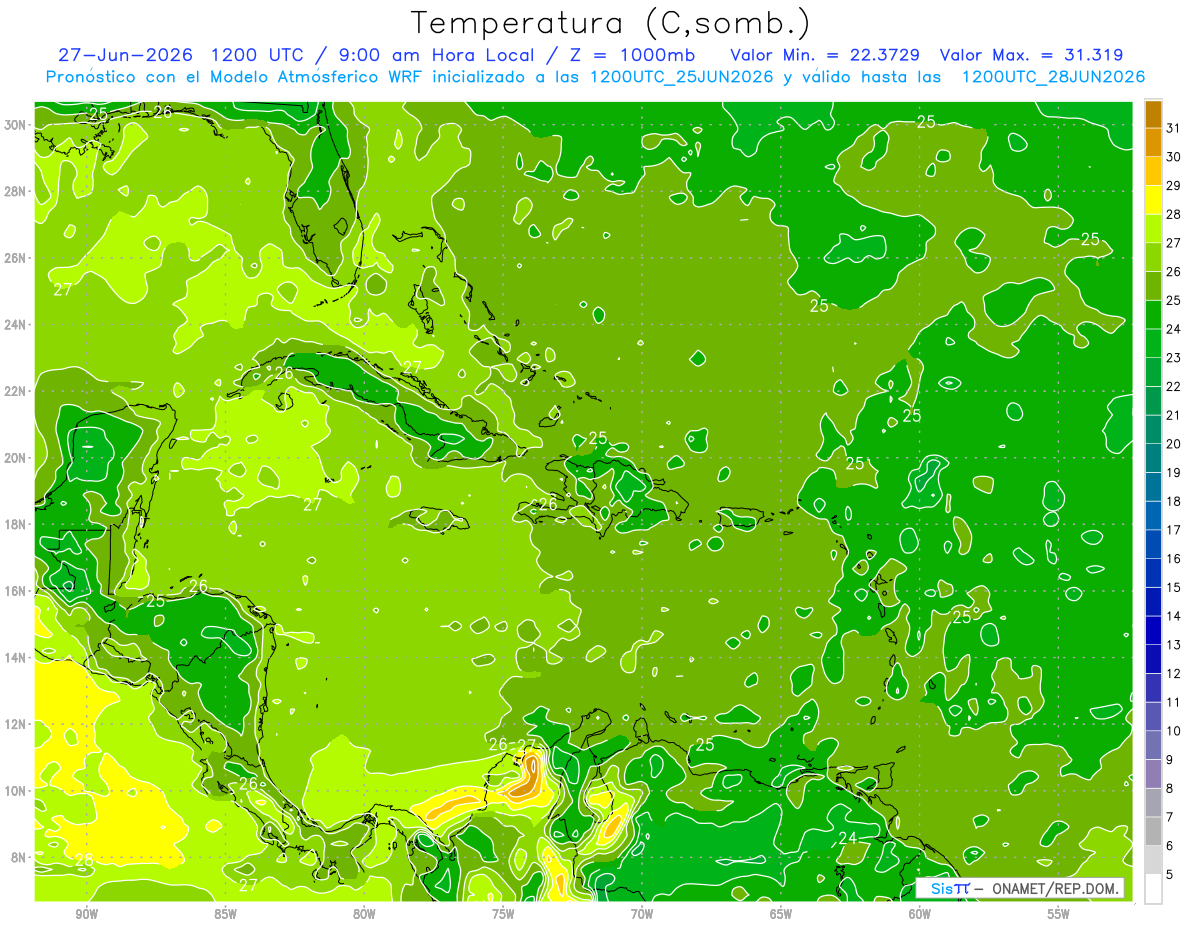Pick the blue swatch between 16 and 17
This screenshot has height=927, width=1200.
1153,545
